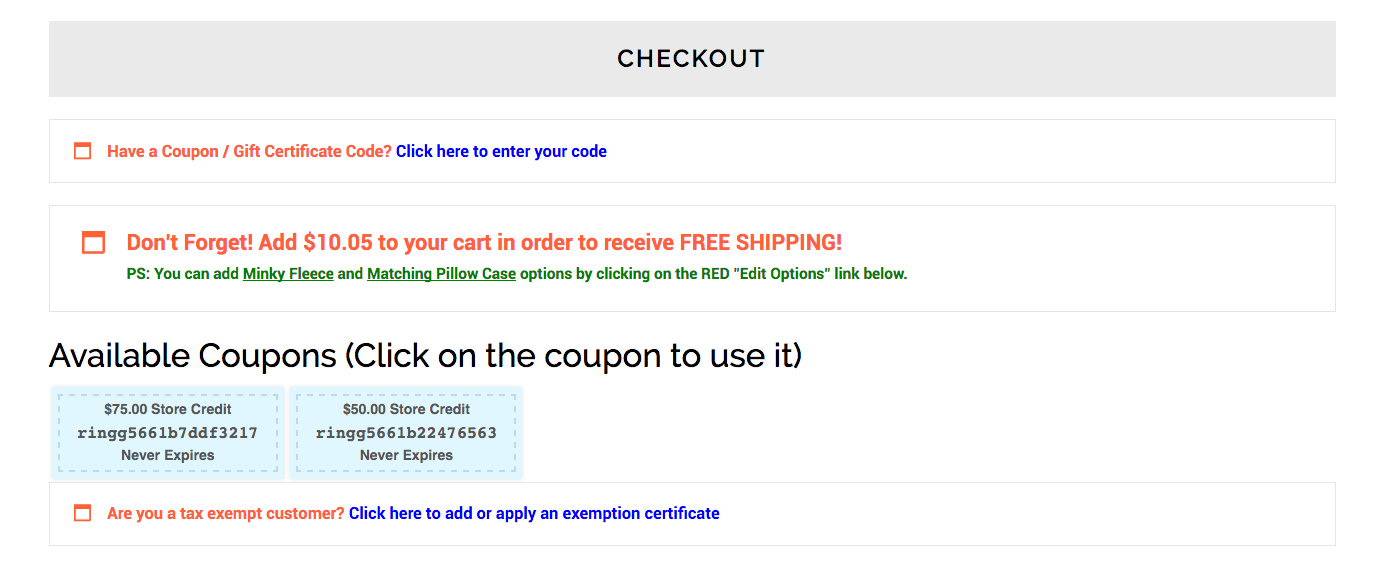Click the icon beside the coupon code prompt
This screenshot has width=1385, height=562.
click(x=83, y=151)
